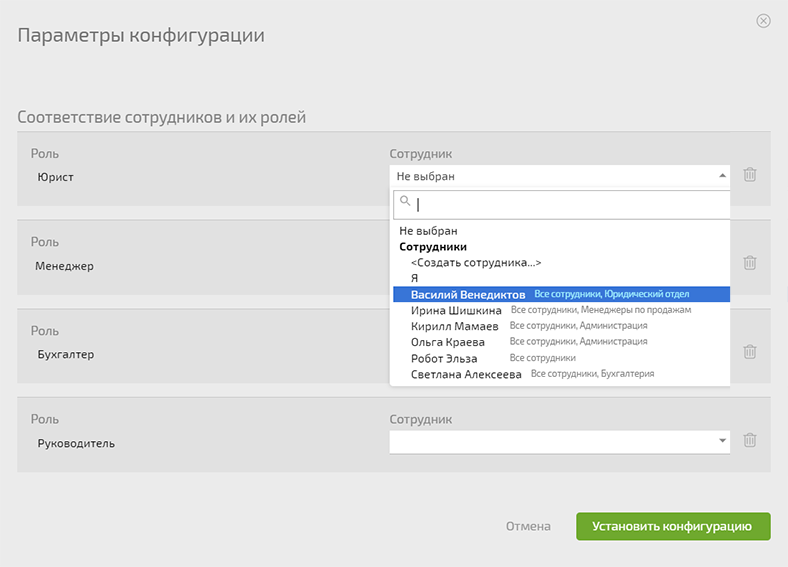Select Кирилл Мамаев from list
Viewport: 788px width, 567px height.
(x=561, y=326)
